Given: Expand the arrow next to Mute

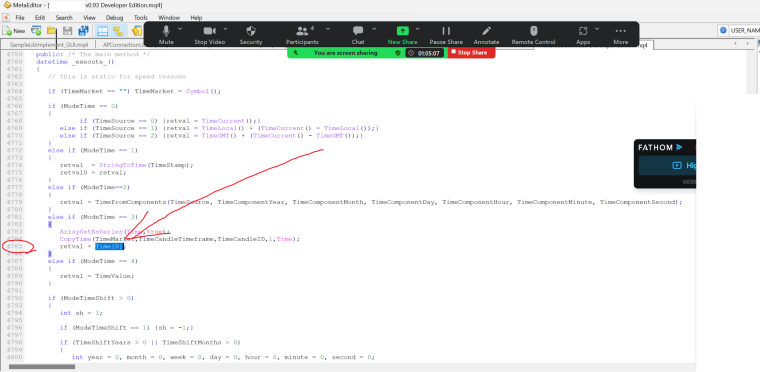Looking at the screenshot, I should pos(180,29).
